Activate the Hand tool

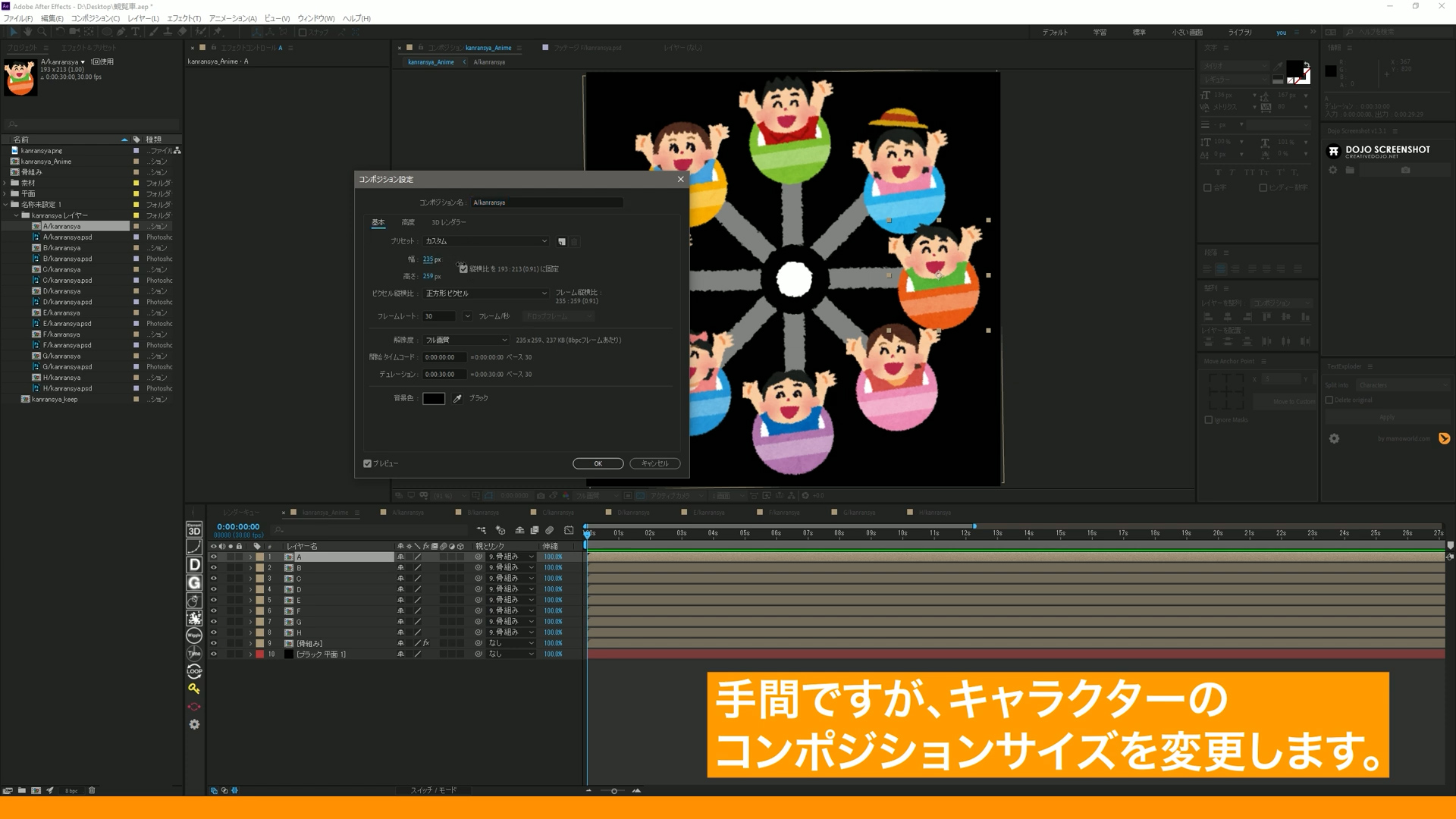point(27,32)
